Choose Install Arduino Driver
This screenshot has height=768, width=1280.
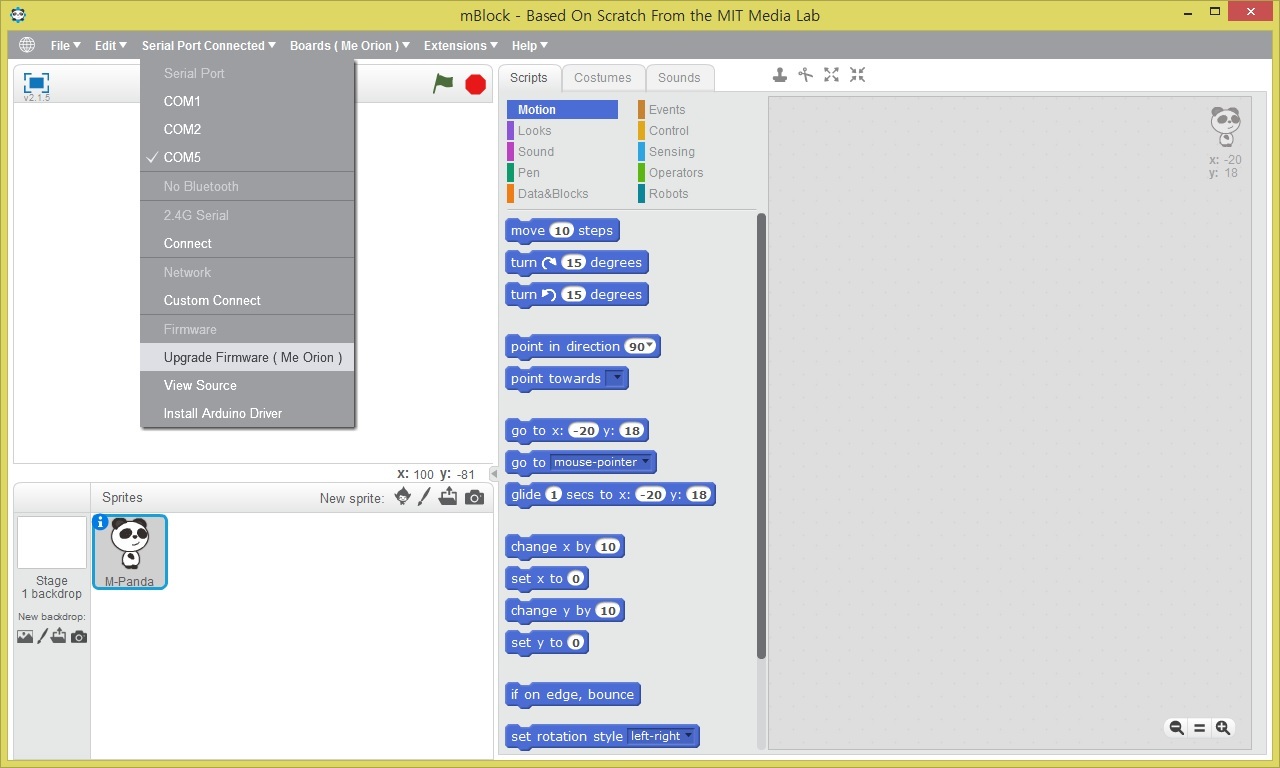coord(248,413)
